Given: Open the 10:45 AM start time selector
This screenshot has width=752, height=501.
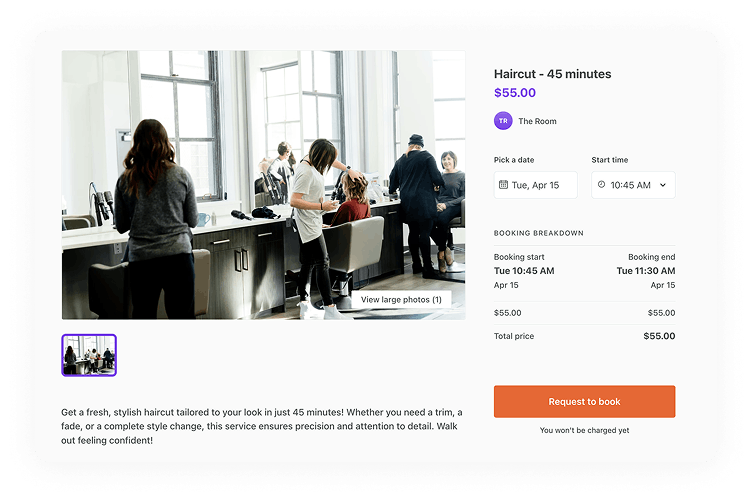Looking at the screenshot, I should click(633, 185).
